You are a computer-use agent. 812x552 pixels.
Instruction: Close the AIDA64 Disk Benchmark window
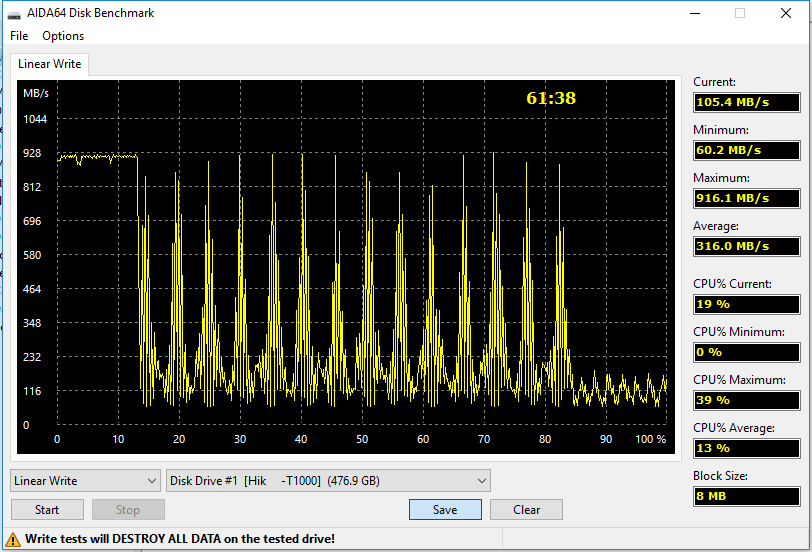pos(786,13)
